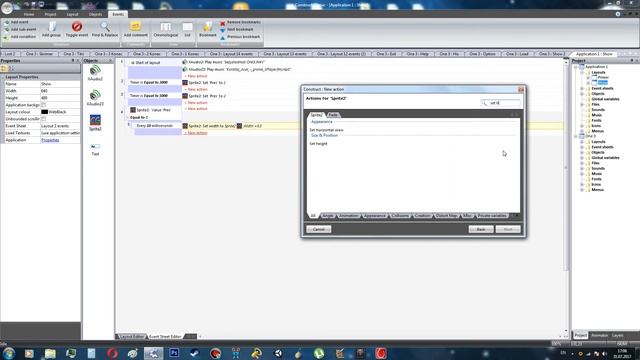Switch to List view icon
The width and height of the screenshot is (640, 360).
click(x=187, y=27)
